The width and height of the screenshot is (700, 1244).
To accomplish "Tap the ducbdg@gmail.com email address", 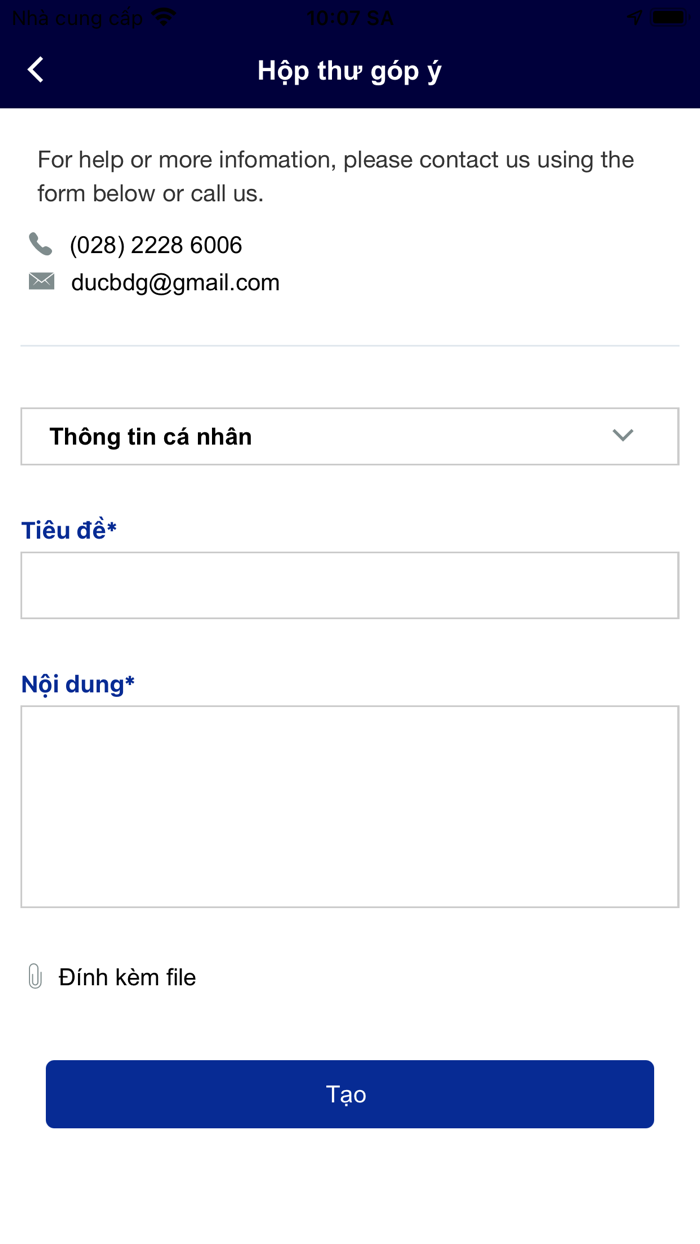I will 175,283.
